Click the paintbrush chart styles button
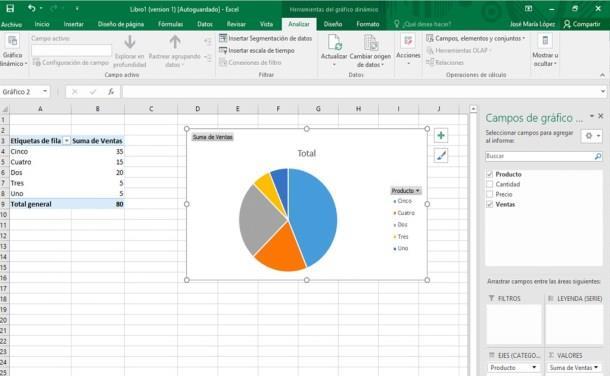Image resolution: width=610 pixels, height=376 pixels. tap(441, 156)
